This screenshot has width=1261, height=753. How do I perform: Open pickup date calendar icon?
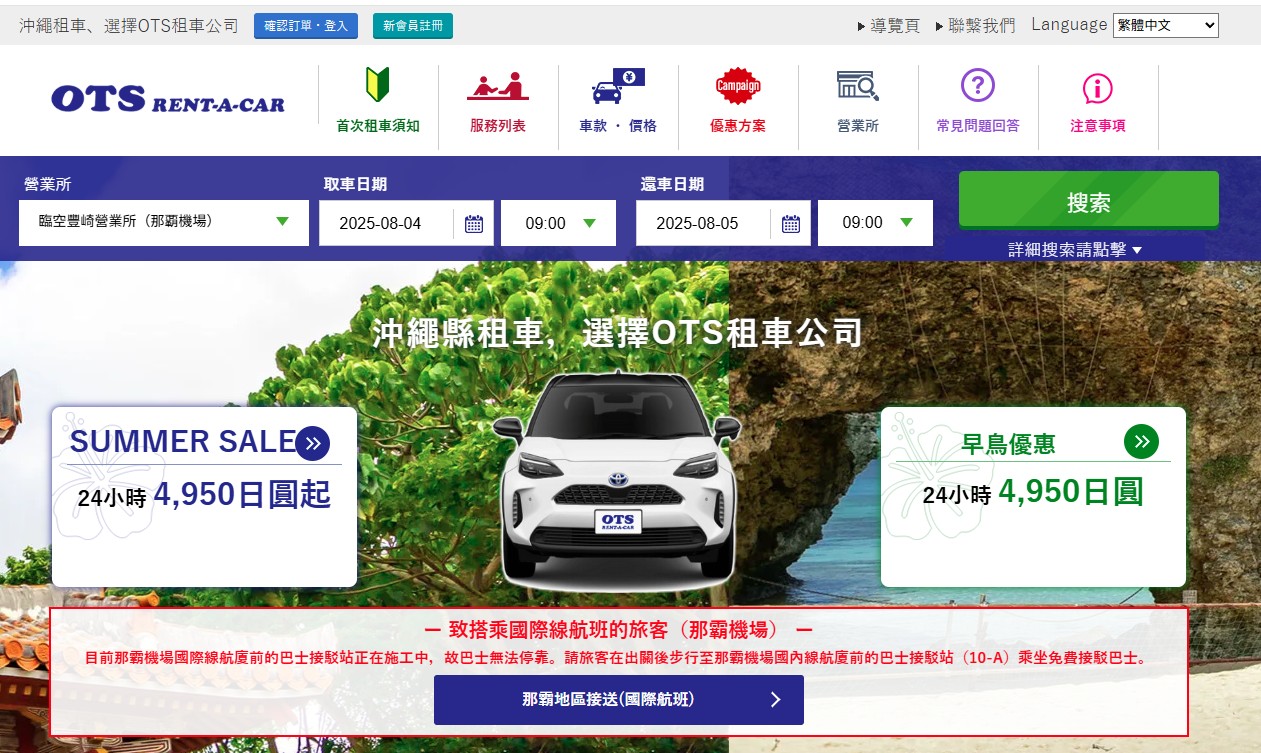coord(474,224)
